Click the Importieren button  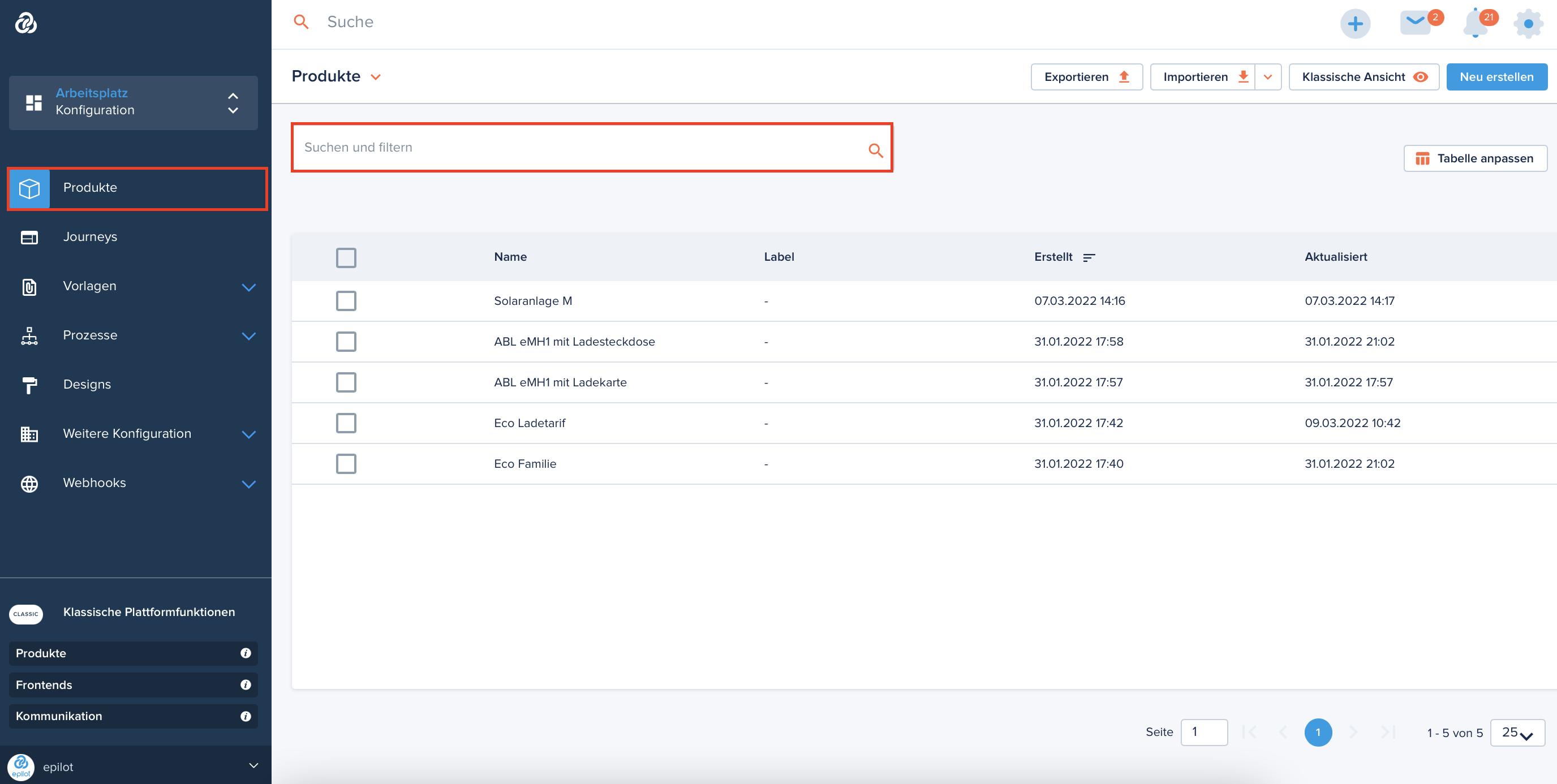pos(1202,77)
